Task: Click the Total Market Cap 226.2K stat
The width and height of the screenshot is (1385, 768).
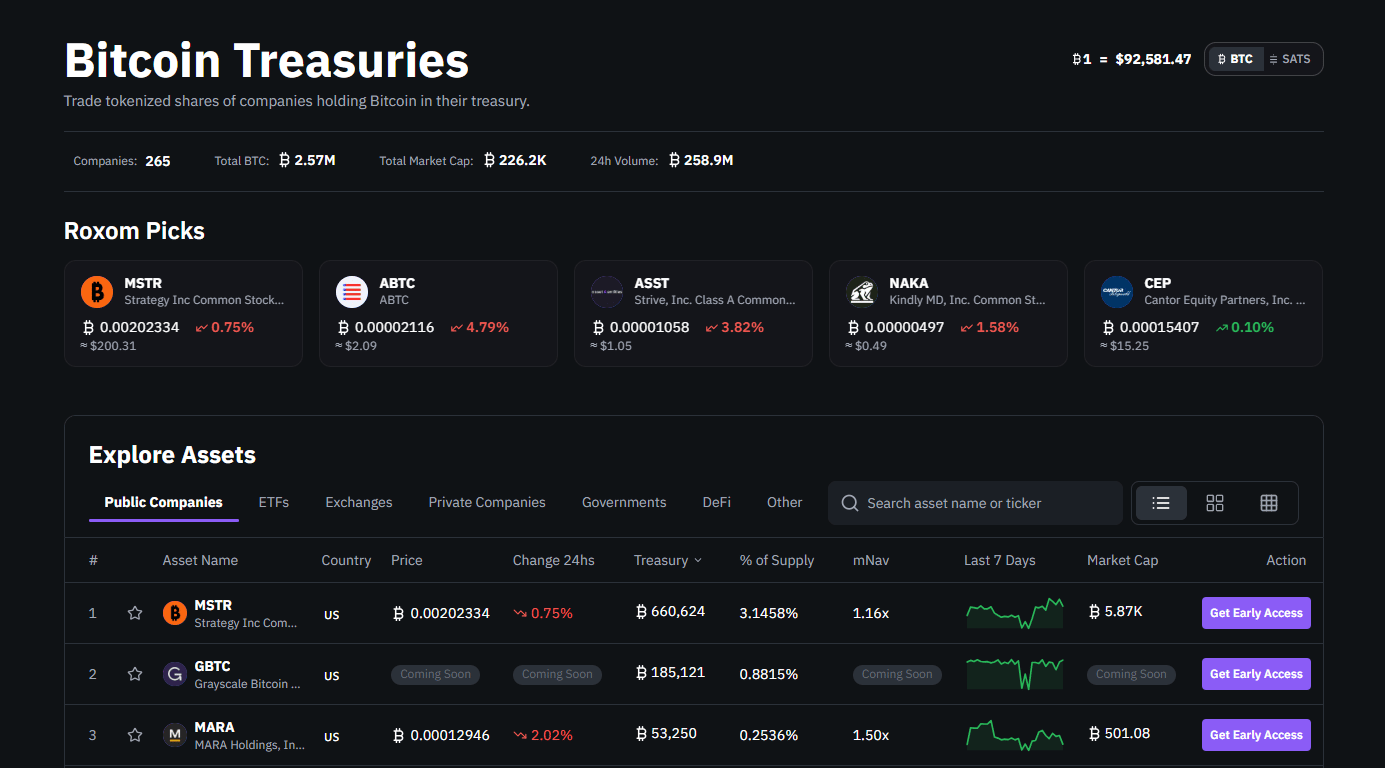Action: pyautogui.click(x=463, y=160)
